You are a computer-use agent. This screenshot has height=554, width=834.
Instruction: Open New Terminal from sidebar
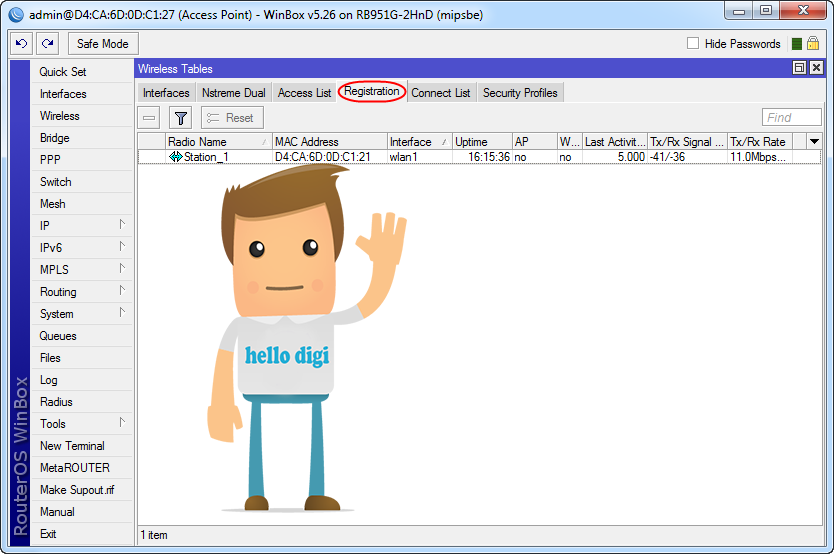coord(81,446)
